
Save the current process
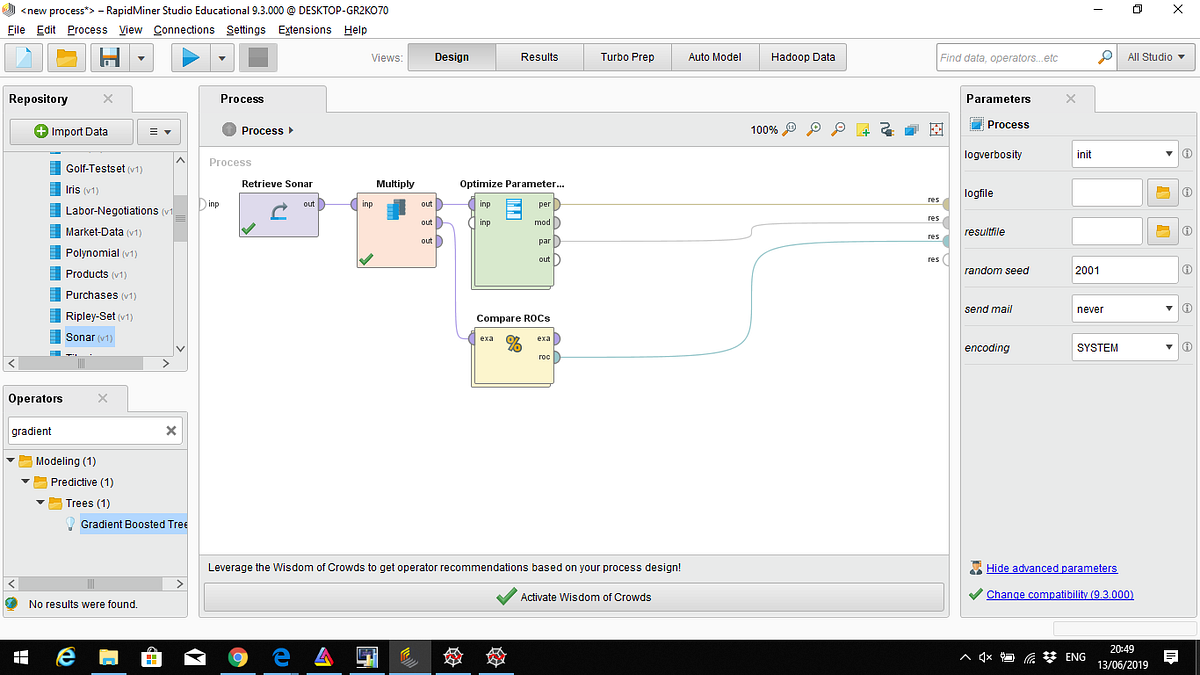click(108, 57)
